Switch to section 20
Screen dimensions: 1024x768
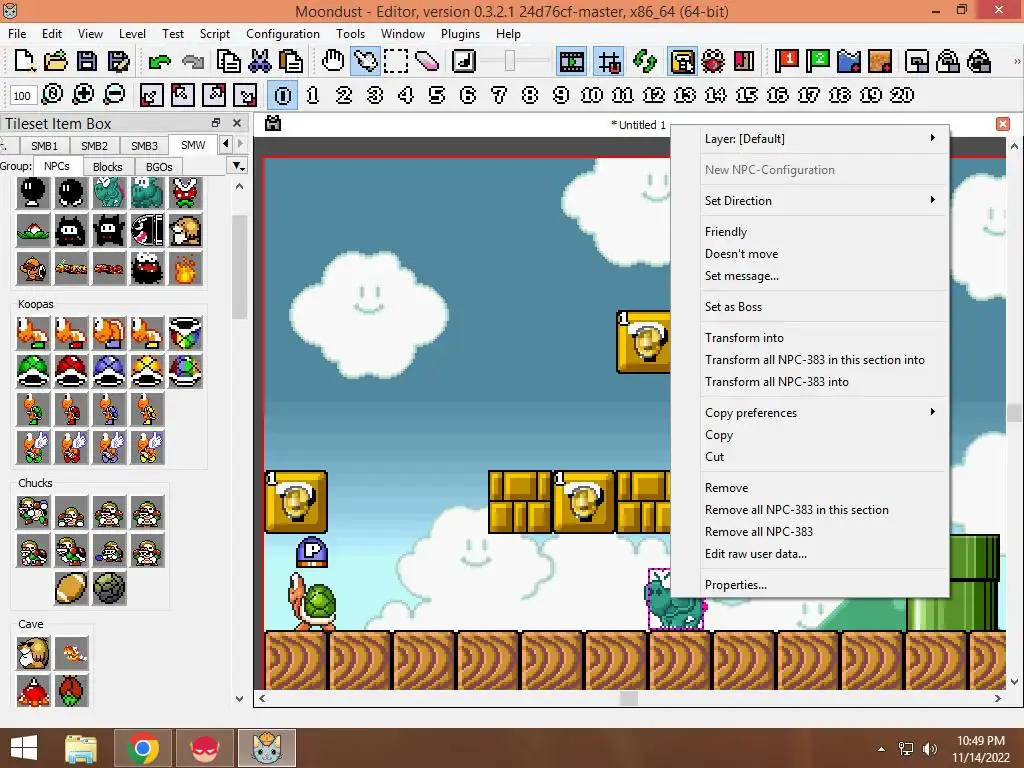click(x=902, y=95)
